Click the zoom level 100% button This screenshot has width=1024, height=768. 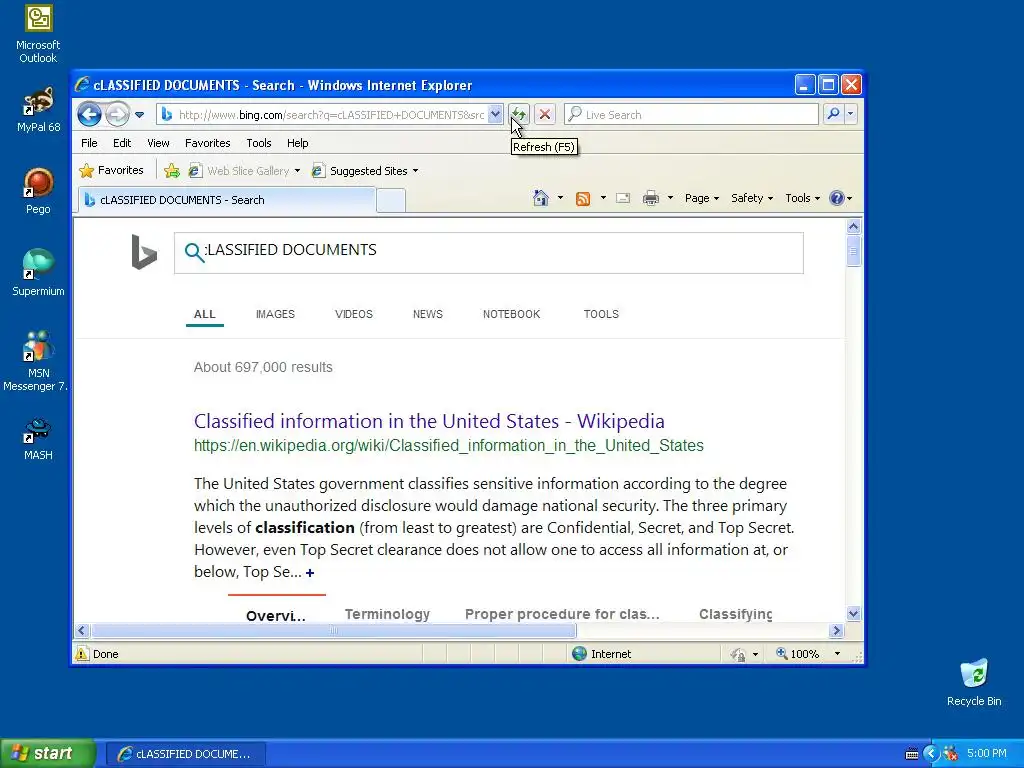pos(797,654)
